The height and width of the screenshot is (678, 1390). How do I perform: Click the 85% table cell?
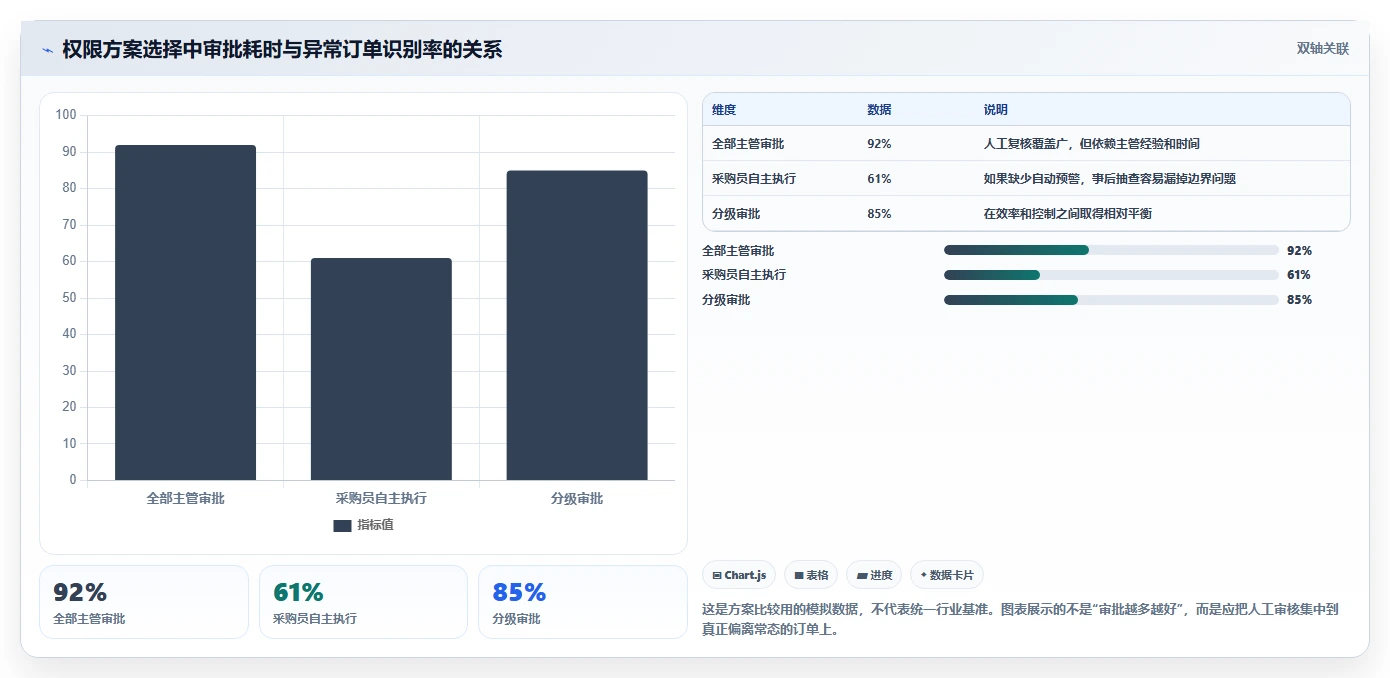[879, 214]
